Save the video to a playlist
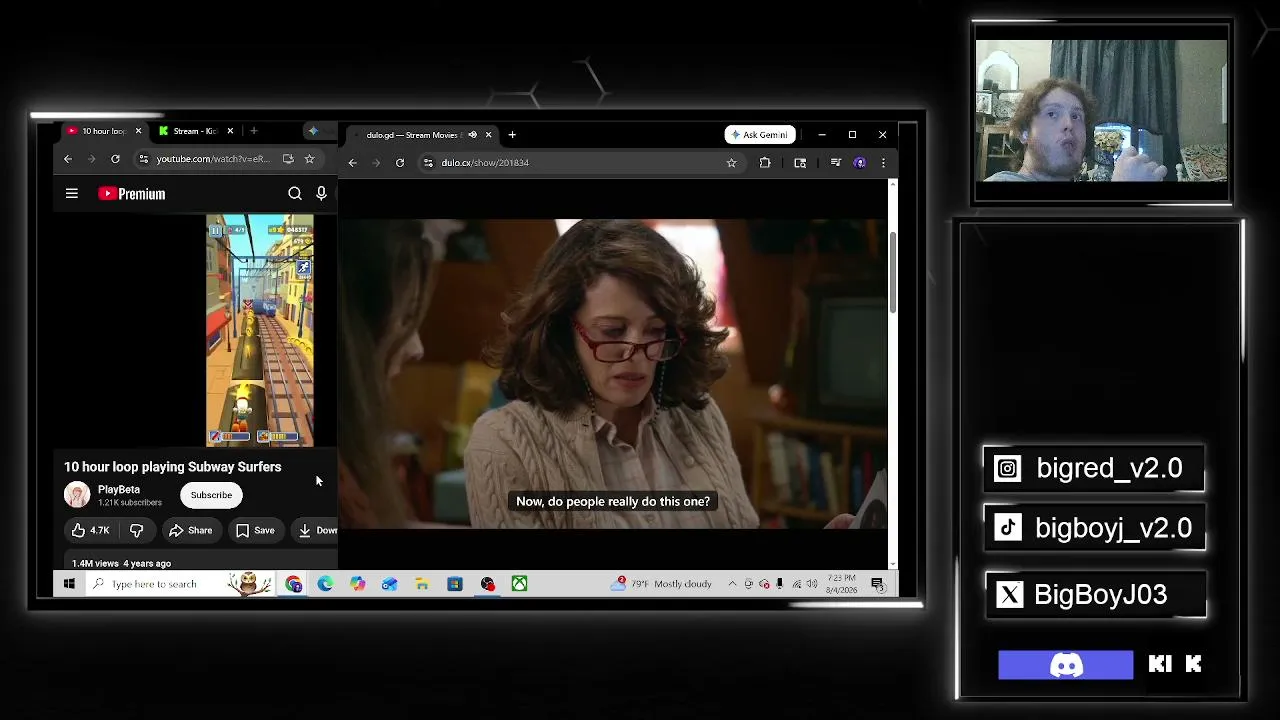Viewport: 1280px width, 720px height. (x=255, y=530)
